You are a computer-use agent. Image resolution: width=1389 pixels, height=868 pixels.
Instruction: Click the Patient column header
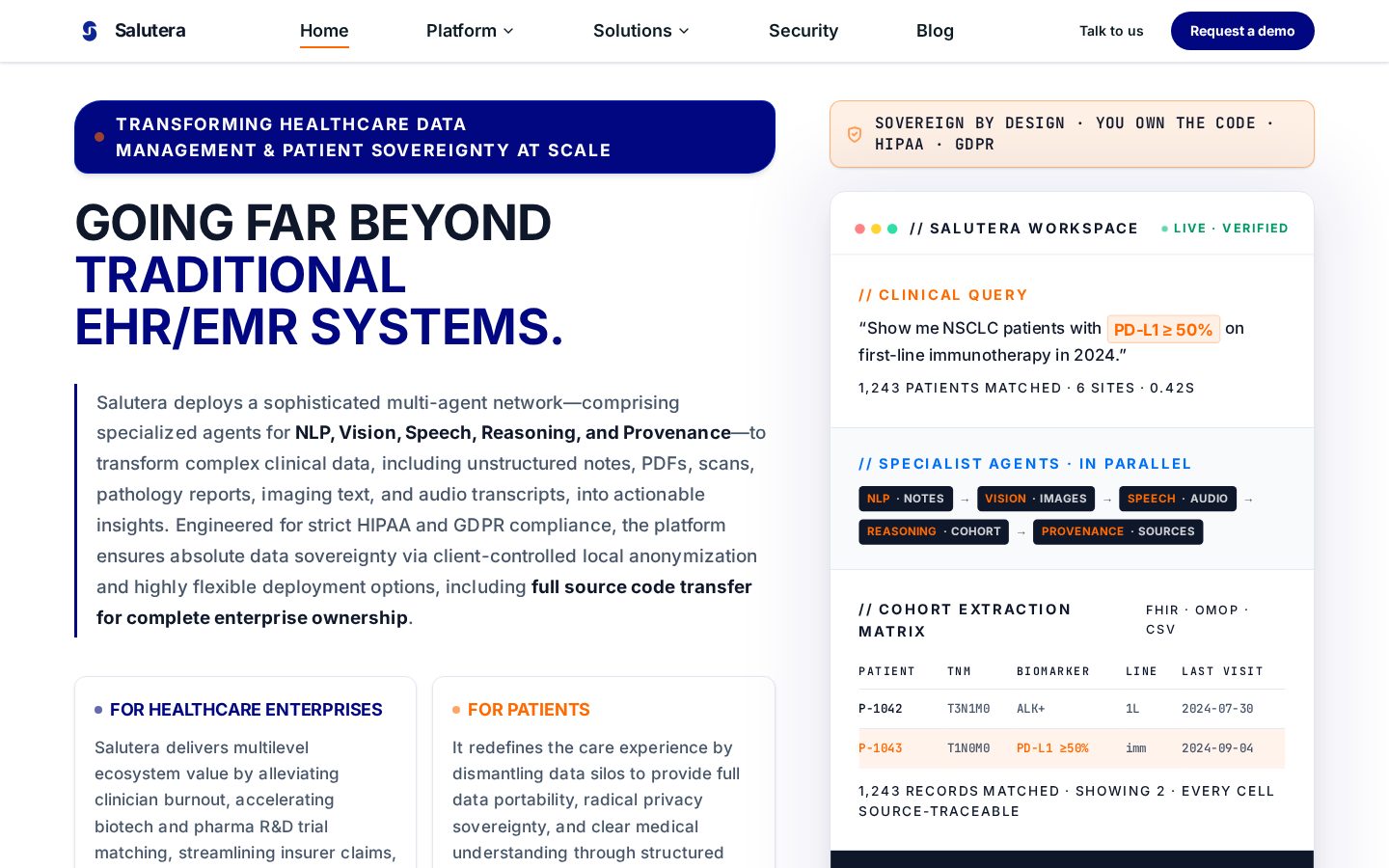(x=886, y=671)
